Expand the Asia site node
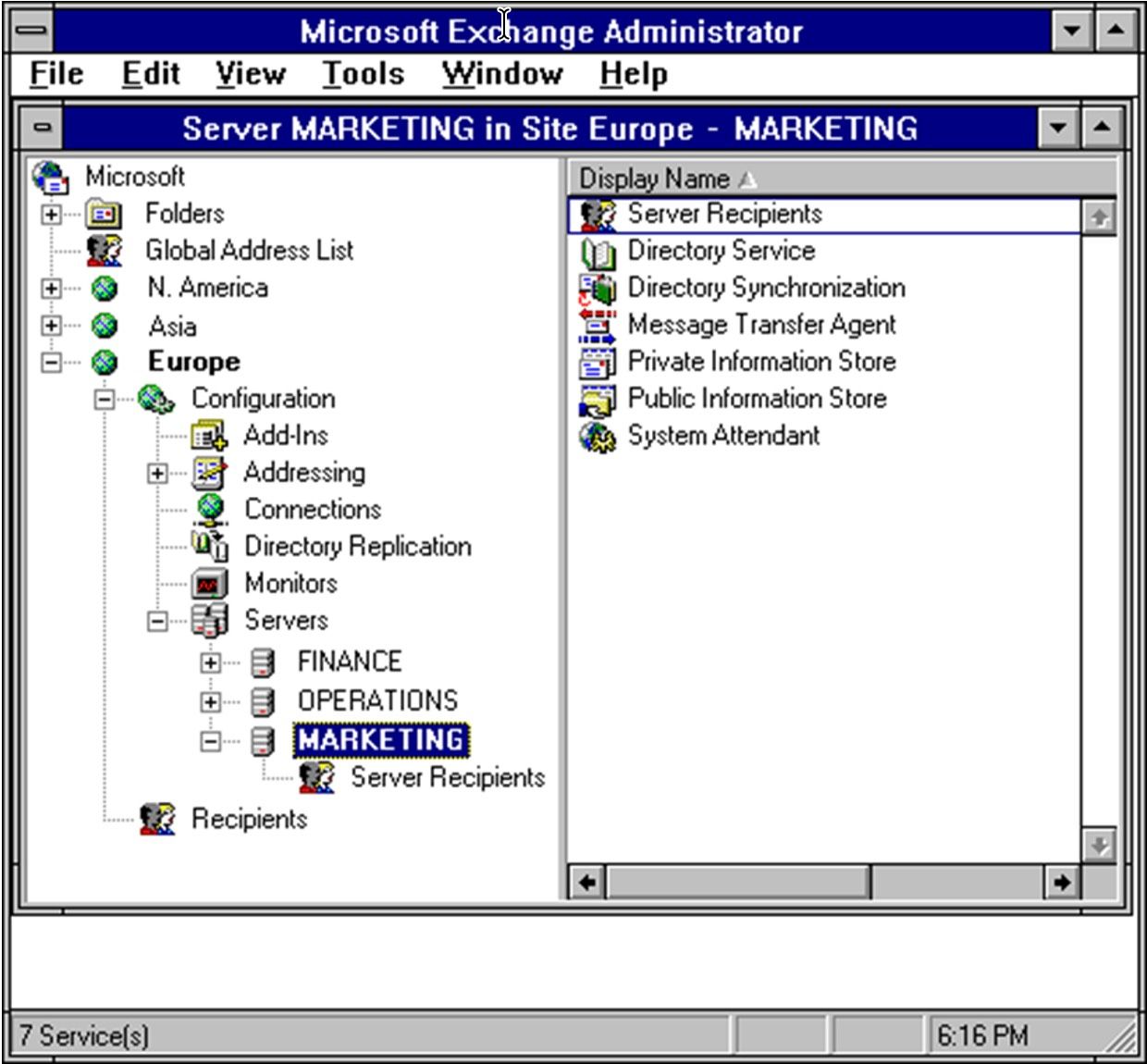1147x1064 pixels. click(x=52, y=326)
